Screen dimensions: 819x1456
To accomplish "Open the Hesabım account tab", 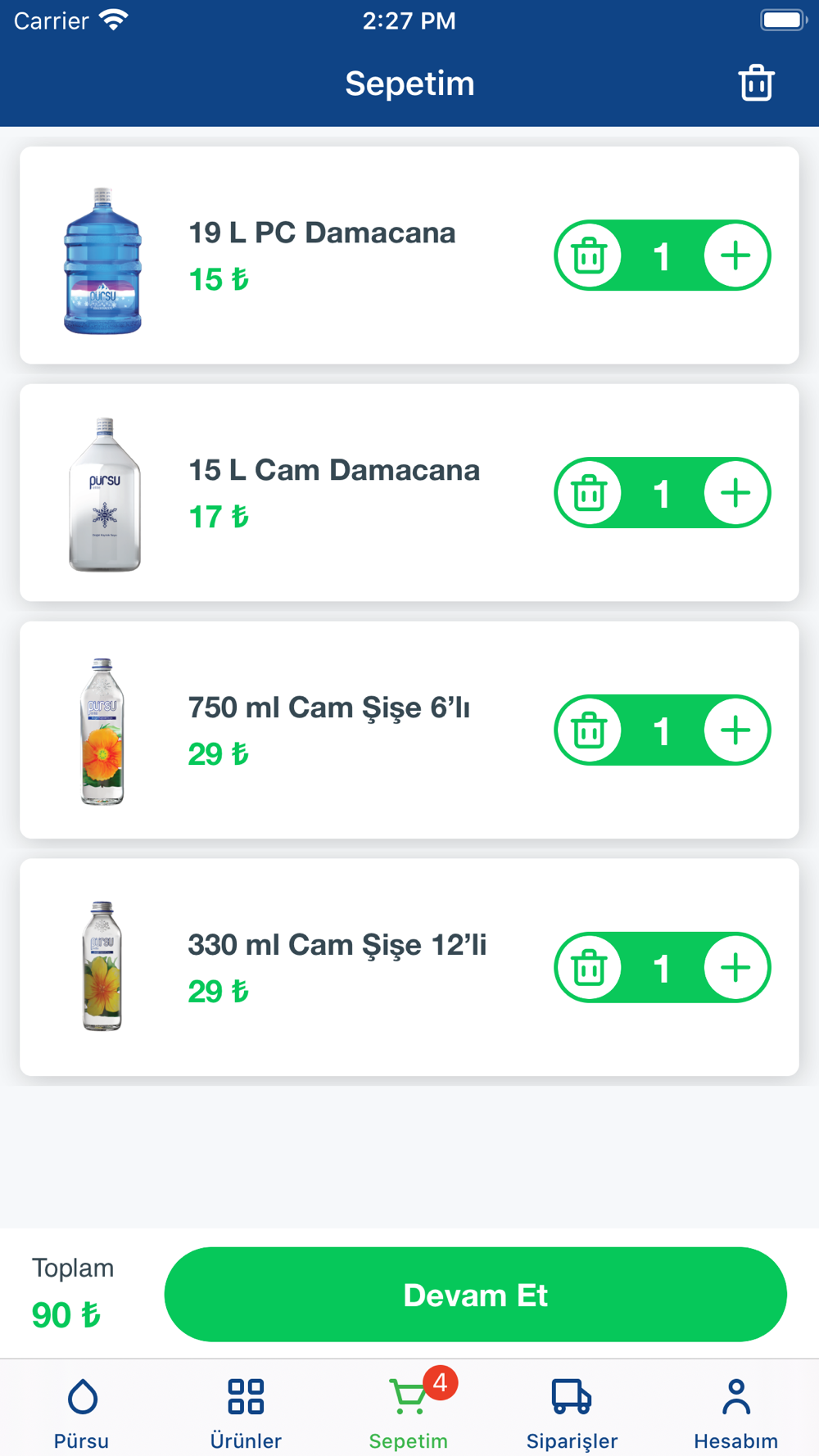I will [735, 1410].
